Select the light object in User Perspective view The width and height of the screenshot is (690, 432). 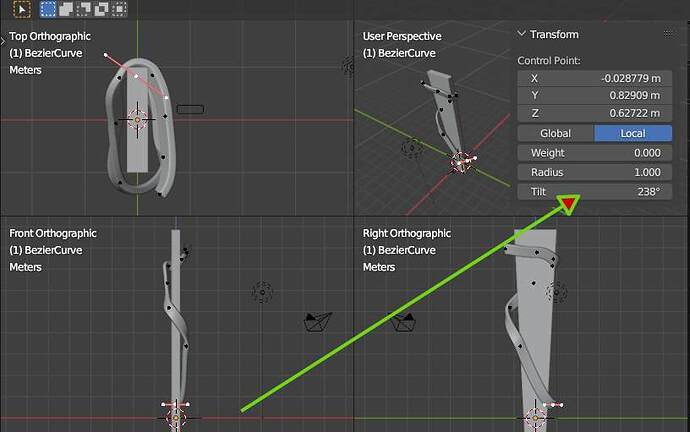(412, 148)
